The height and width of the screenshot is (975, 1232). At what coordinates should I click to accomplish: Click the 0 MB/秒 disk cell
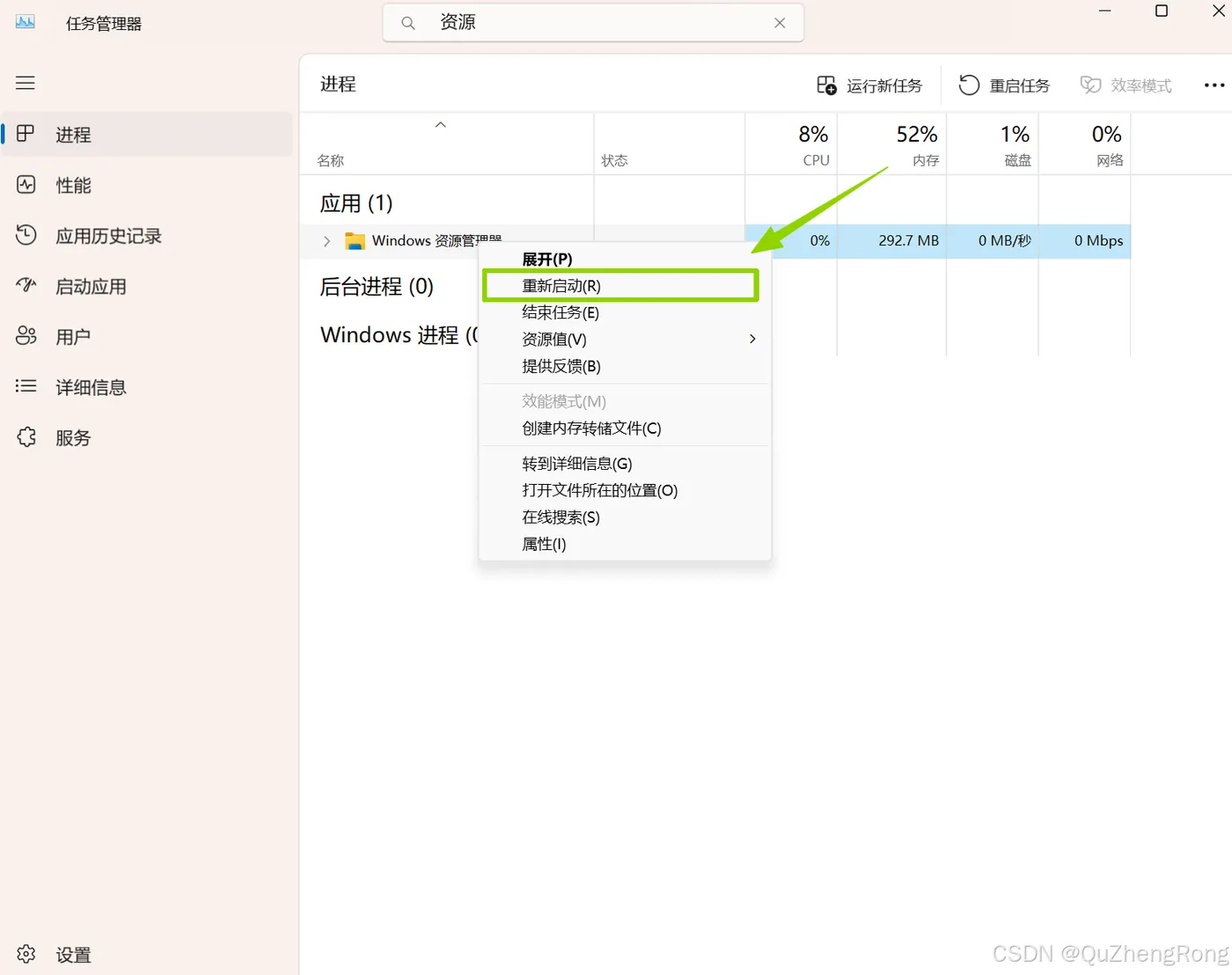point(993,241)
